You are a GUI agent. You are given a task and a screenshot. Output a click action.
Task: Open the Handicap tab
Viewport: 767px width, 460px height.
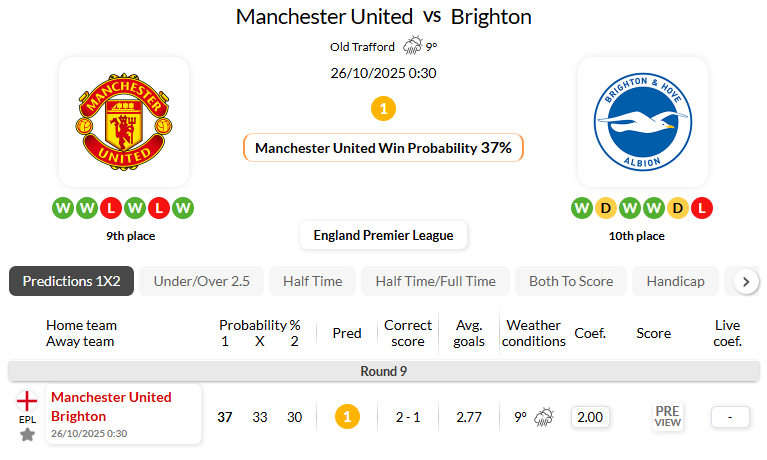675,281
